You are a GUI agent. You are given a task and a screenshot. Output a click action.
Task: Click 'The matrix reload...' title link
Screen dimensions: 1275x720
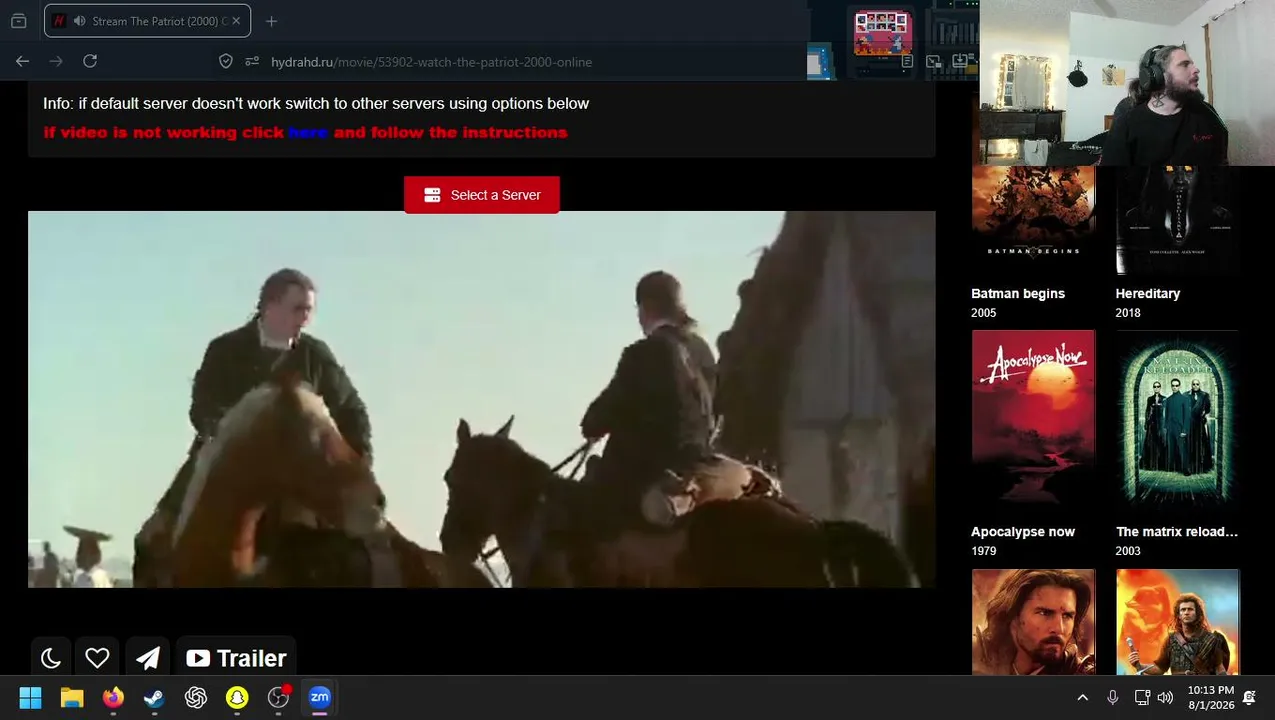(1177, 531)
